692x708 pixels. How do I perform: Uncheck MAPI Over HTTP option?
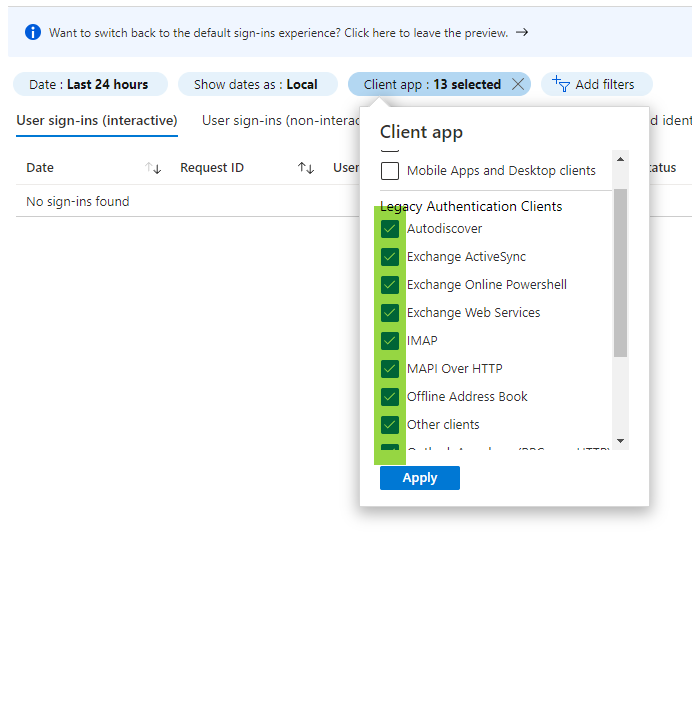[x=390, y=369]
